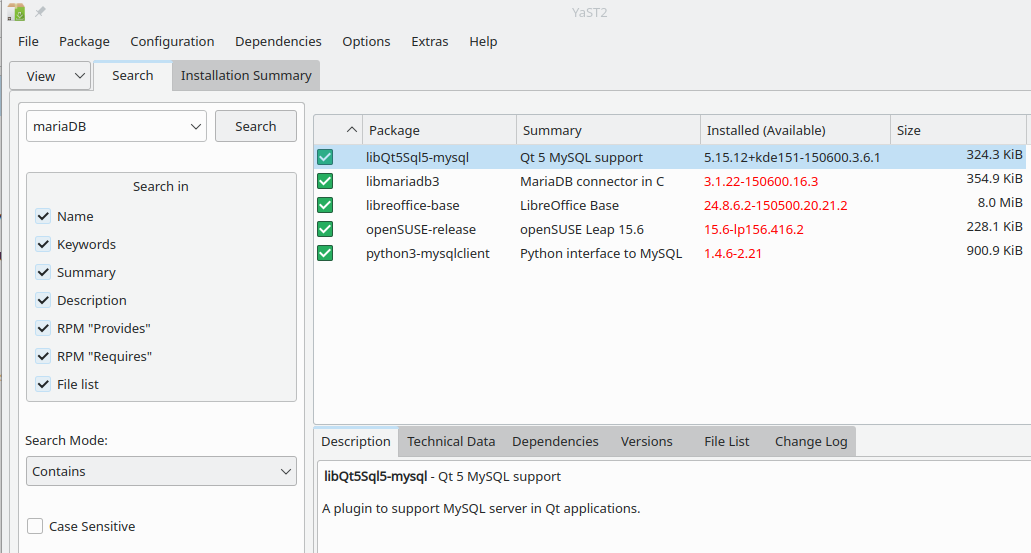Click version 15.6-lp156.416.2
The height and width of the screenshot is (553, 1031).
[x=754, y=229]
